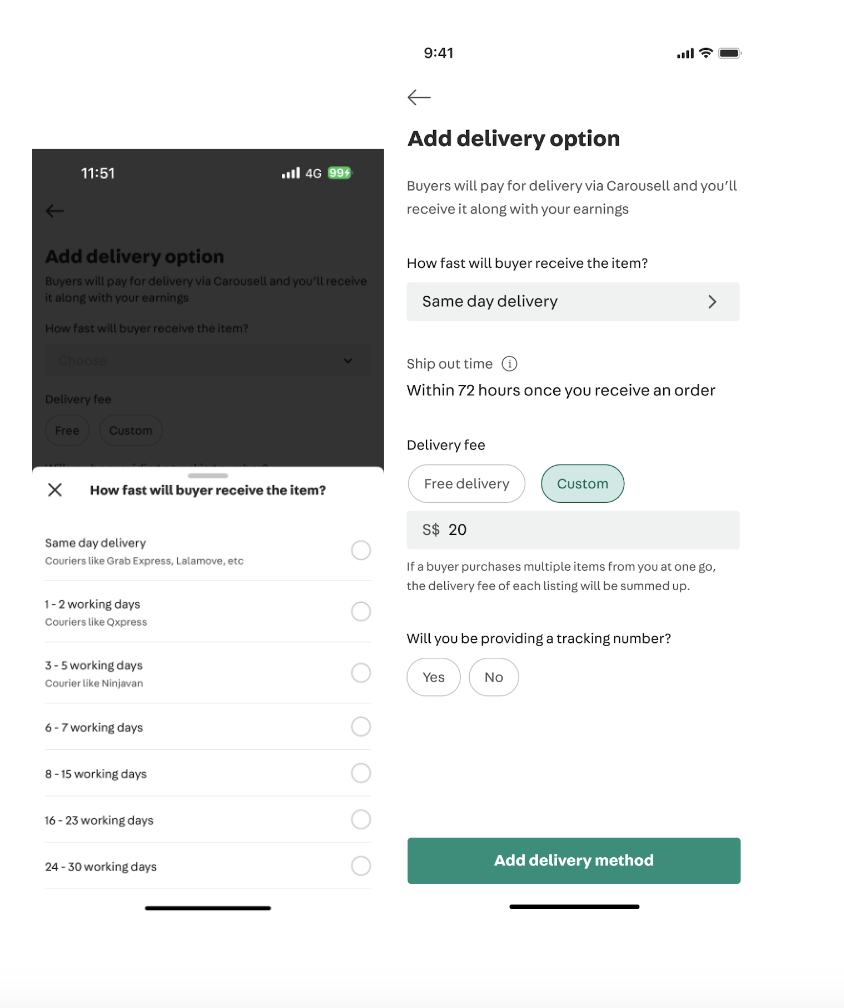The height and width of the screenshot is (1008, 844).
Task: Choose Free delivery fee option
Action: [x=467, y=483]
